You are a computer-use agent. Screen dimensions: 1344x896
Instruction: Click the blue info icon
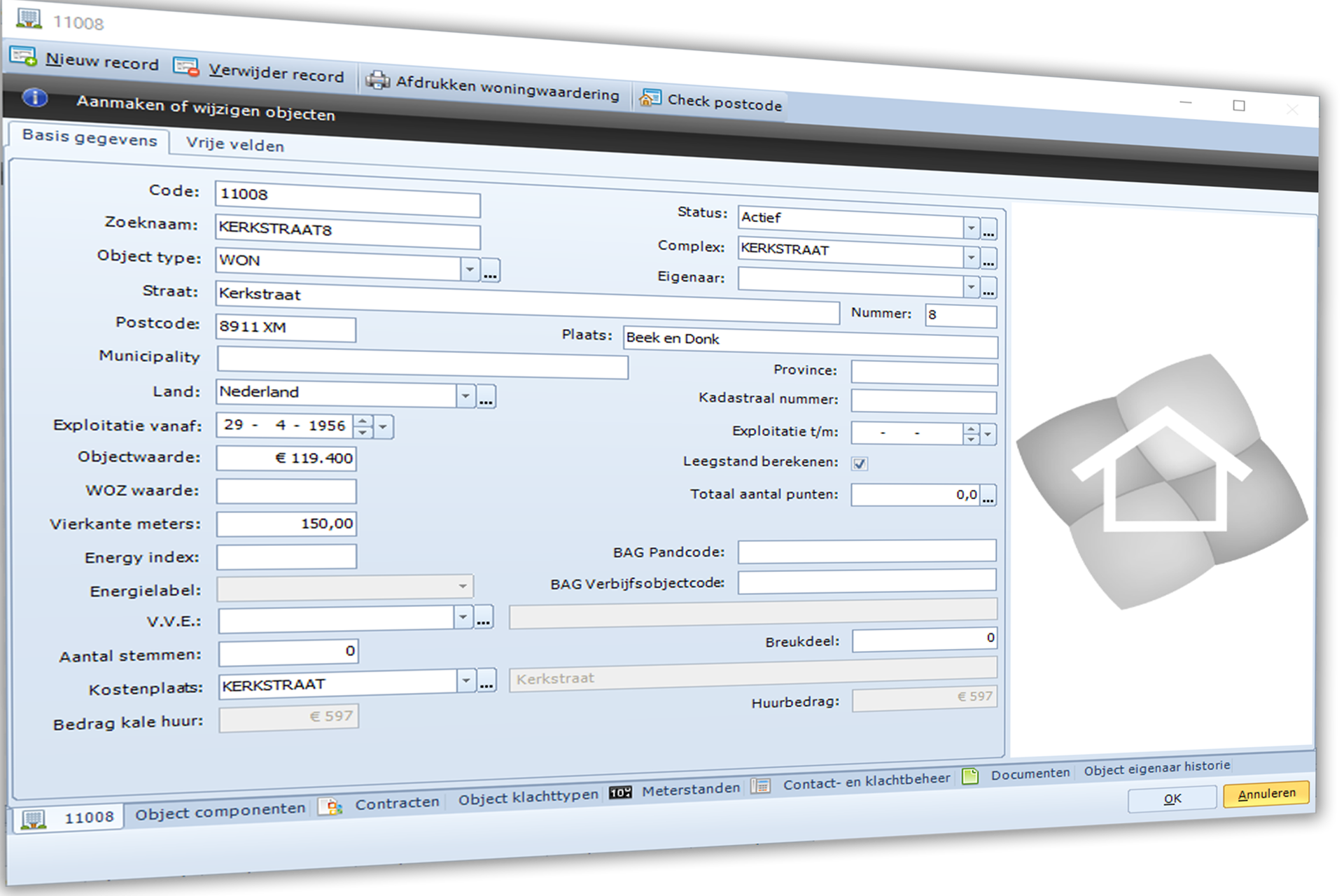coord(35,97)
